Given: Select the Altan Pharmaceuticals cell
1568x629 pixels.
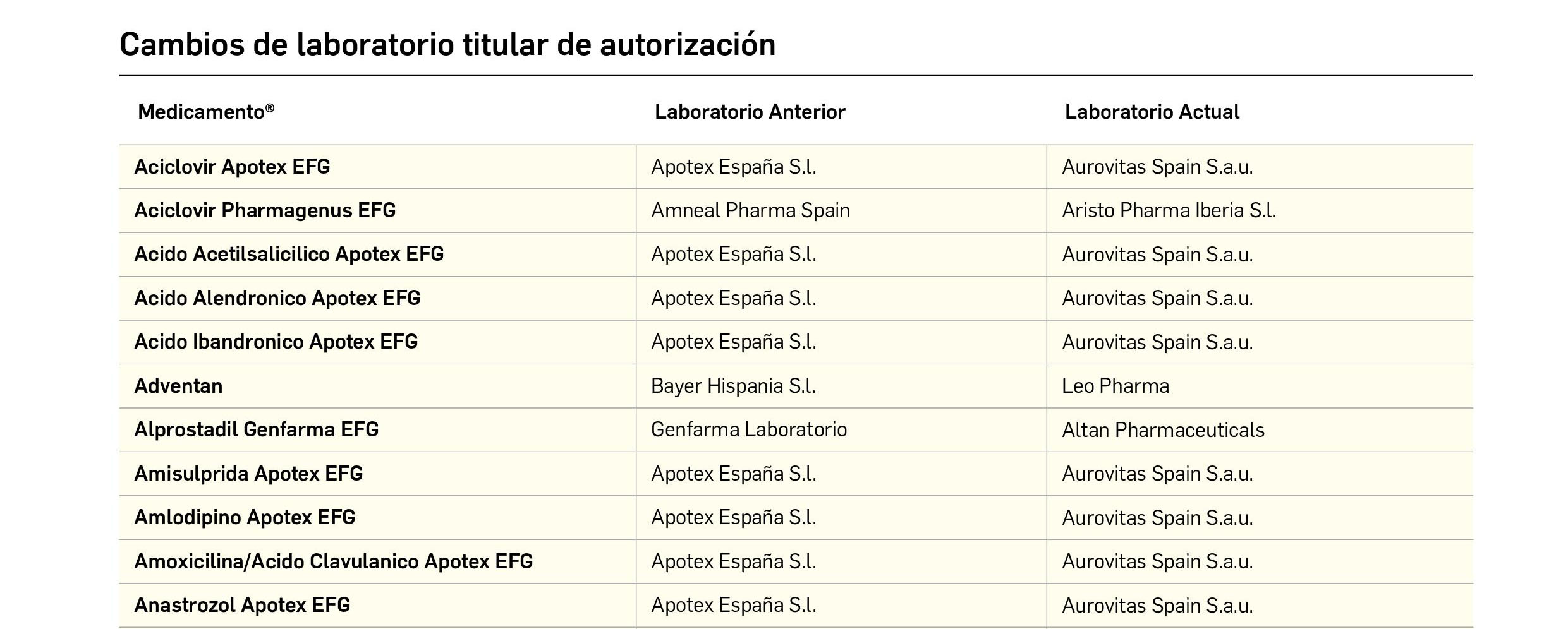Looking at the screenshot, I should tap(1163, 430).
